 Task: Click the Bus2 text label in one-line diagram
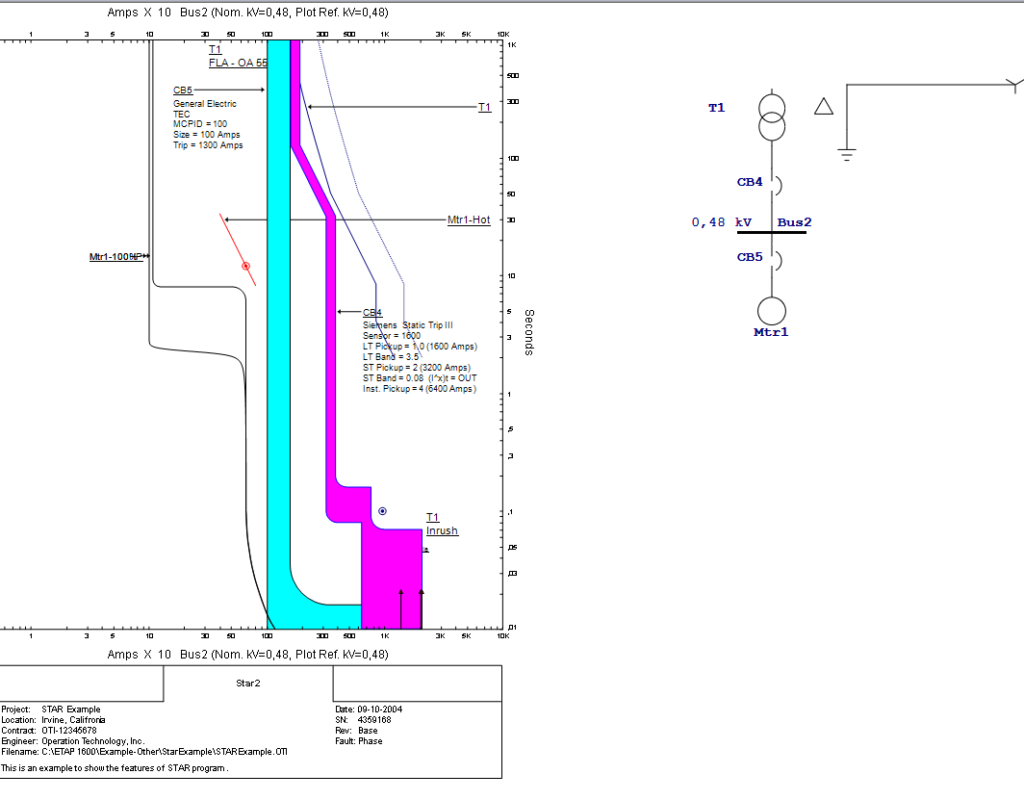(x=794, y=222)
